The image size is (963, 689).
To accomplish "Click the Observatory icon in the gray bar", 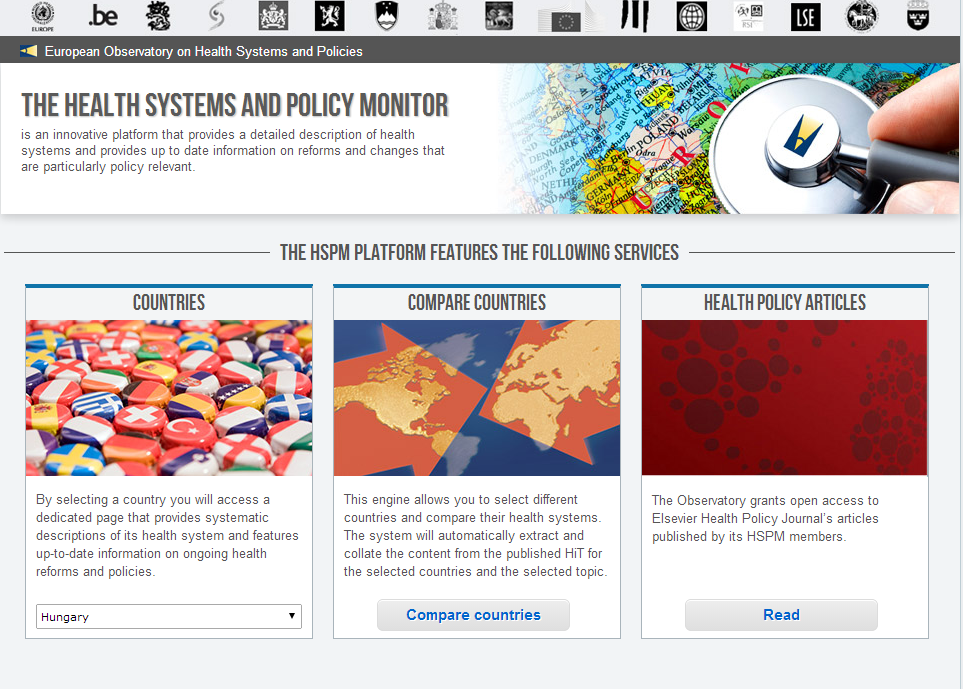I will click(30, 49).
